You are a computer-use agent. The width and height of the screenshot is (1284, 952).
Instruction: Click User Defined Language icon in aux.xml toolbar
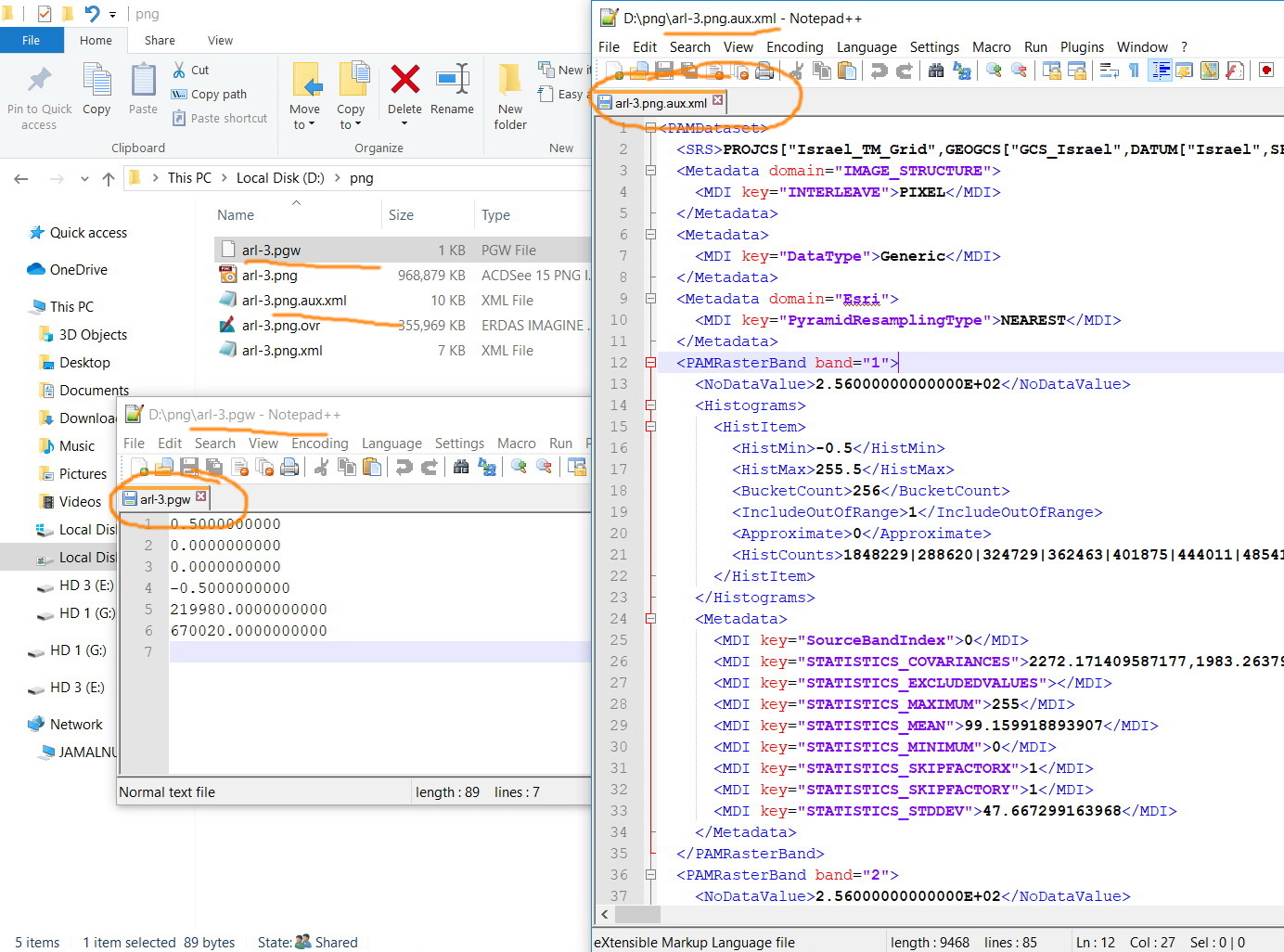(1185, 71)
